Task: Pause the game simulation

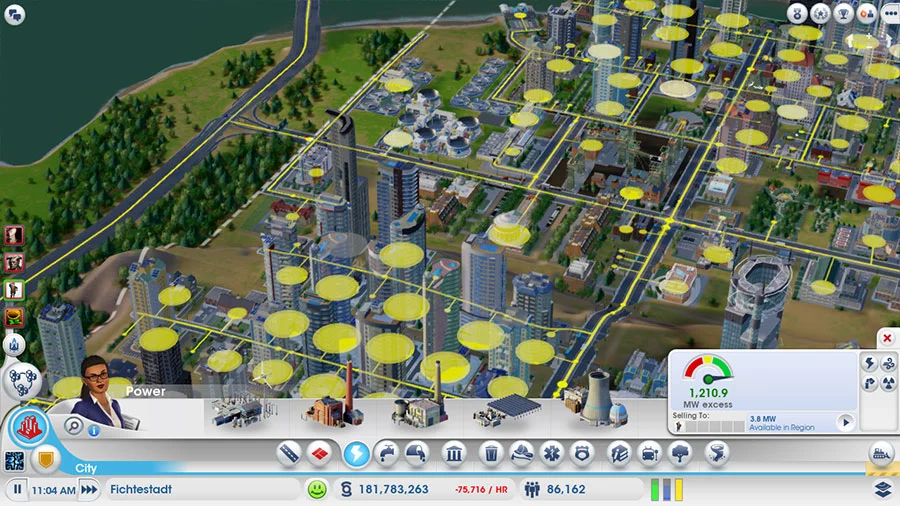Action: tap(17, 489)
